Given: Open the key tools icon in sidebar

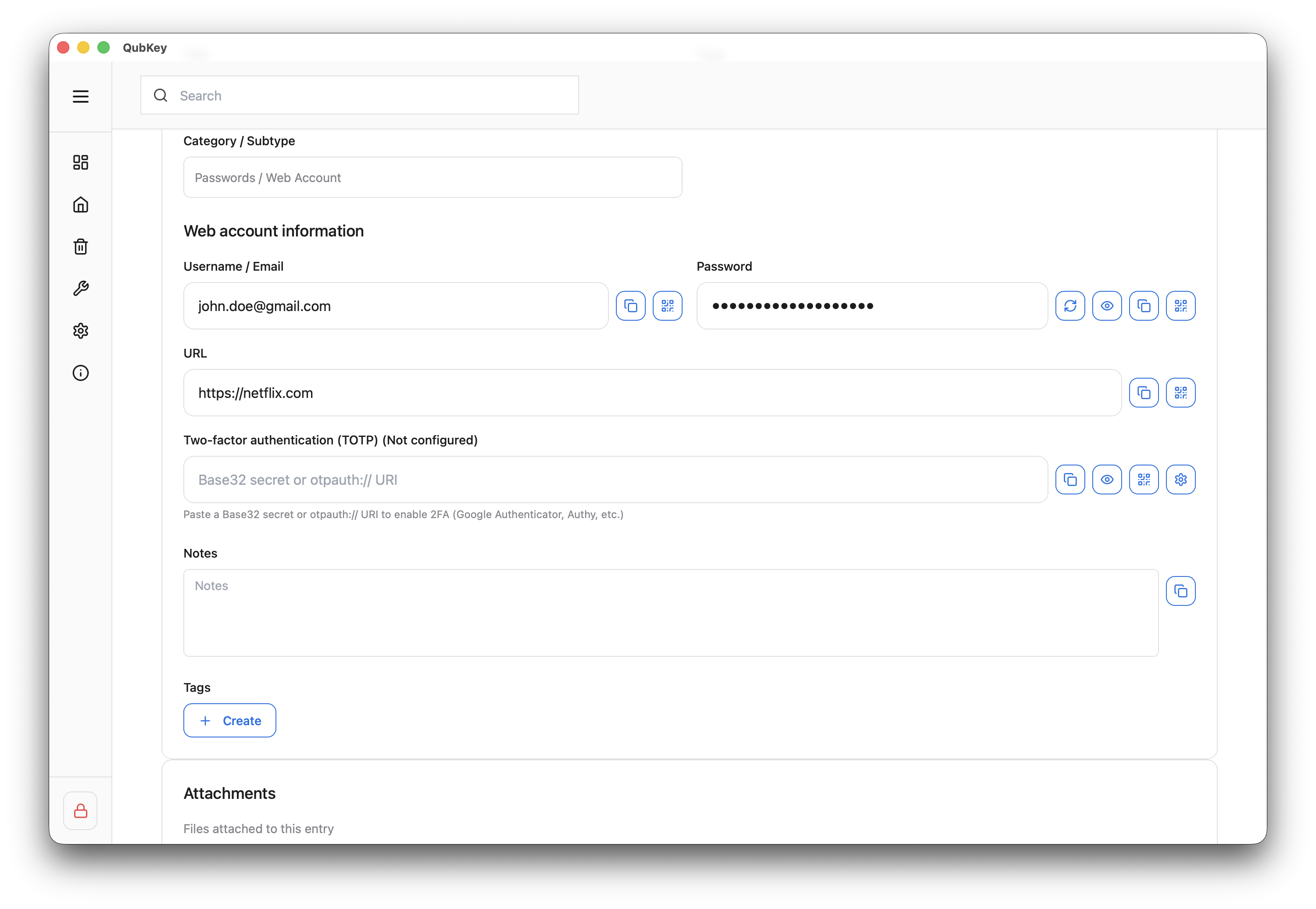Looking at the screenshot, I should pyautogui.click(x=80, y=289).
